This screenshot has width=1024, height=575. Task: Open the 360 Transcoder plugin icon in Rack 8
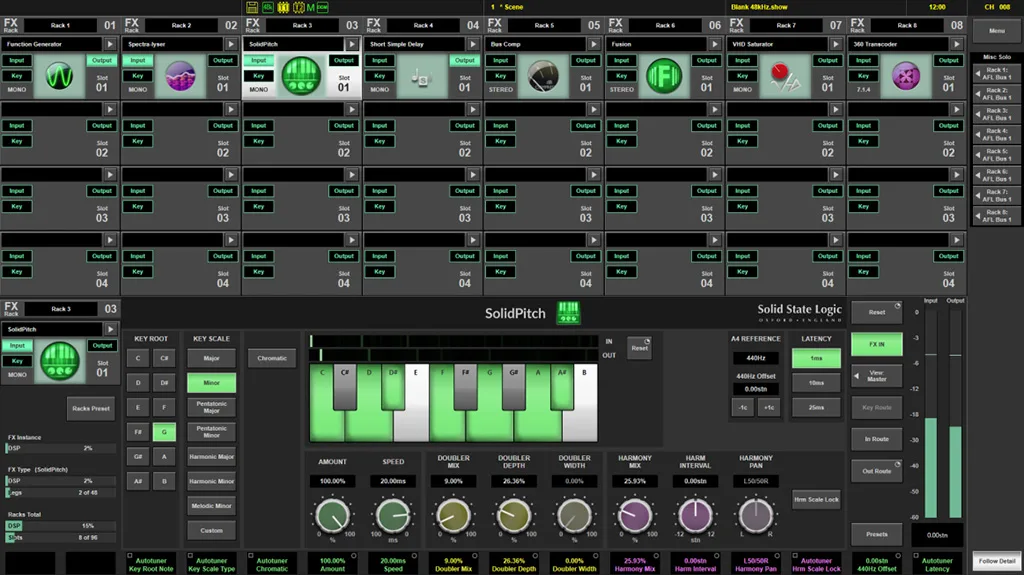click(906, 76)
